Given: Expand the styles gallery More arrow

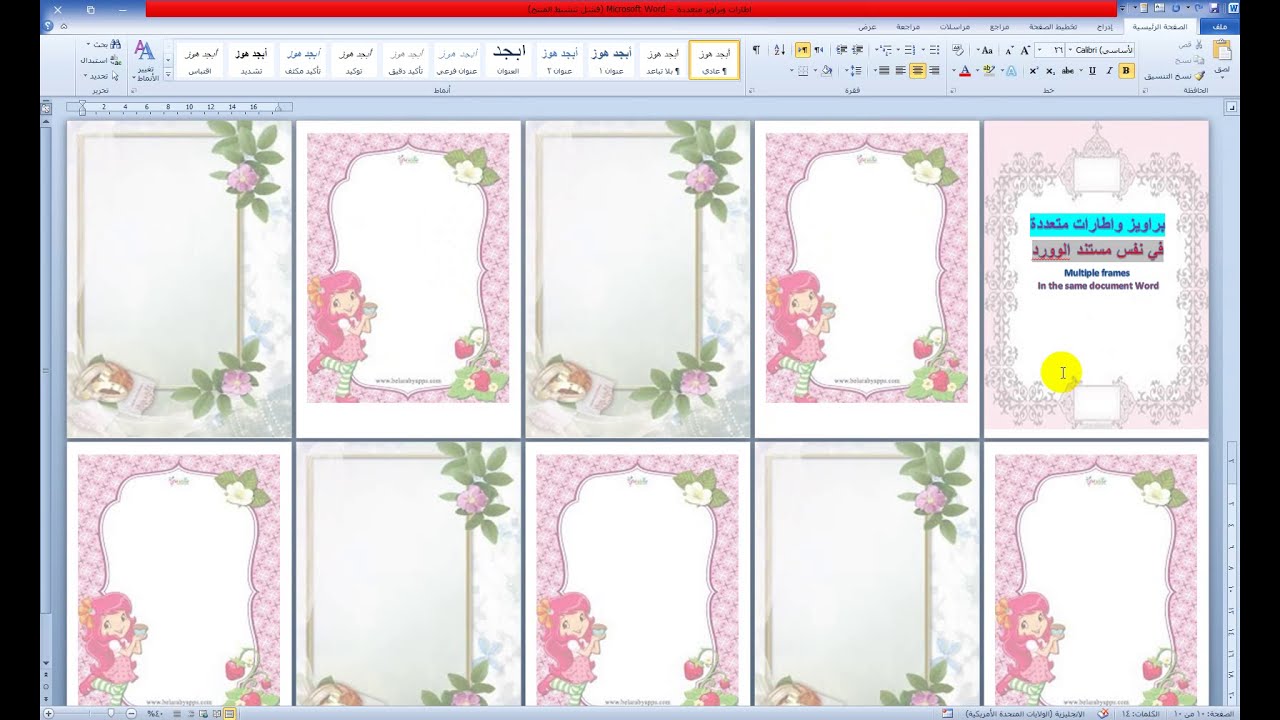Looking at the screenshot, I should pyautogui.click(x=169, y=73).
